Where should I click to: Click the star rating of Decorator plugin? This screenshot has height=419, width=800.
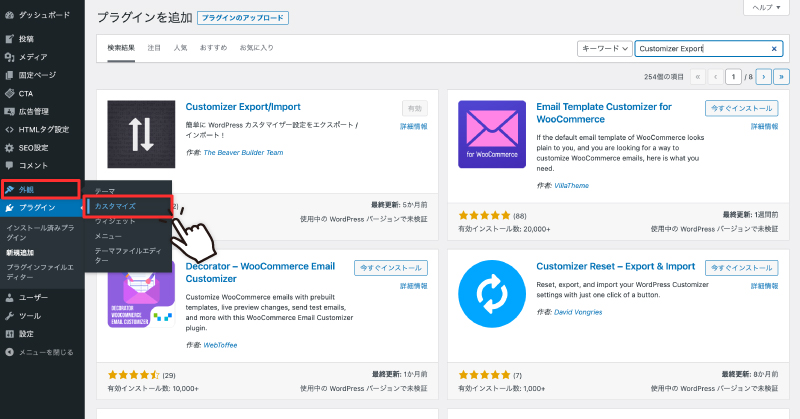(x=134, y=375)
